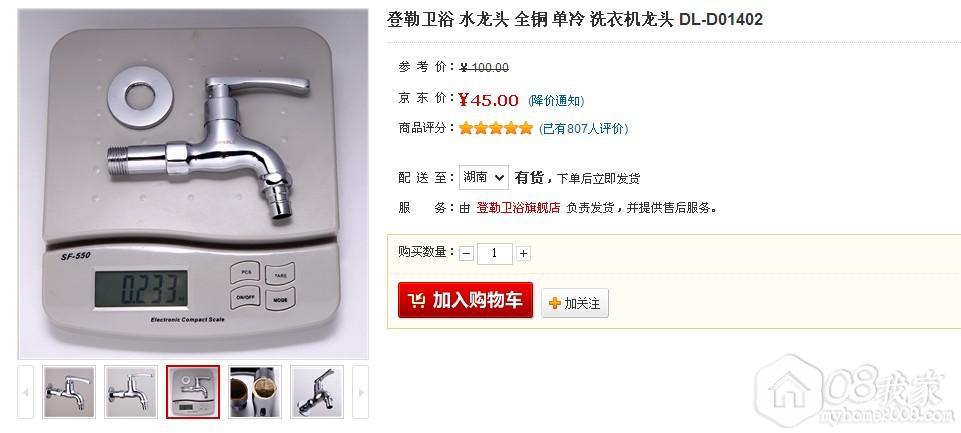961x433 pixels.
Task: Open the 降价通知 price drop alert link
Action: (556, 101)
